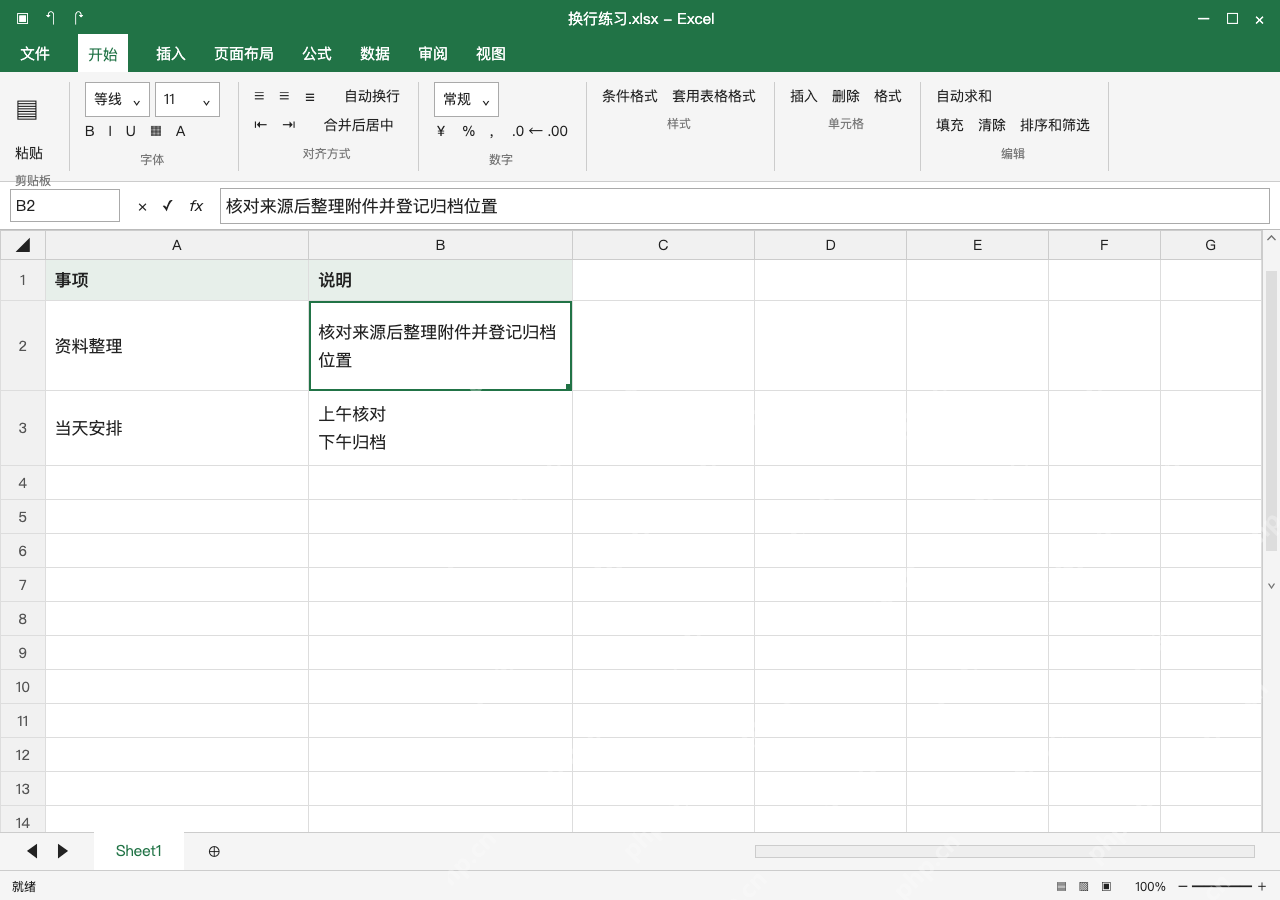Apply right text alignment
This screenshot has width=1280, height=900.
310,96
